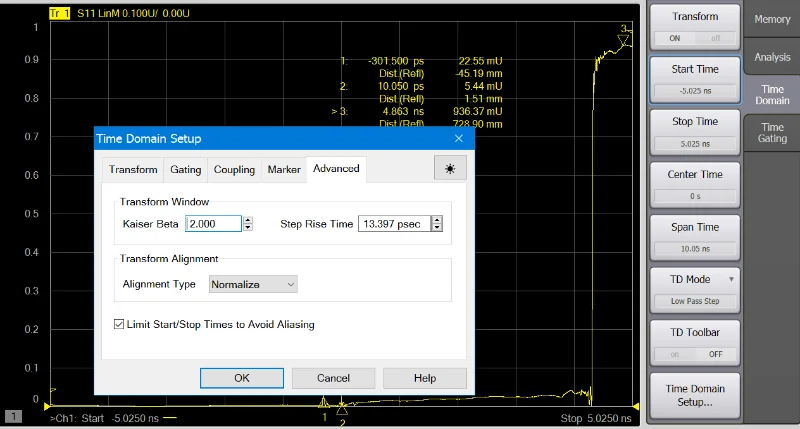Click the Center Time softkey
Image resolution: width=800 pixels, height=429 pixels.
[695, 185]
